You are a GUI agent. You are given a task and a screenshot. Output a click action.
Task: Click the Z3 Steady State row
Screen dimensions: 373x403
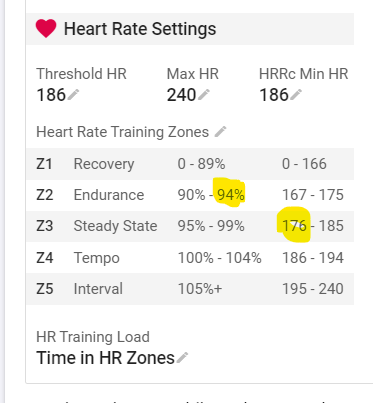(x=190, y=226)
